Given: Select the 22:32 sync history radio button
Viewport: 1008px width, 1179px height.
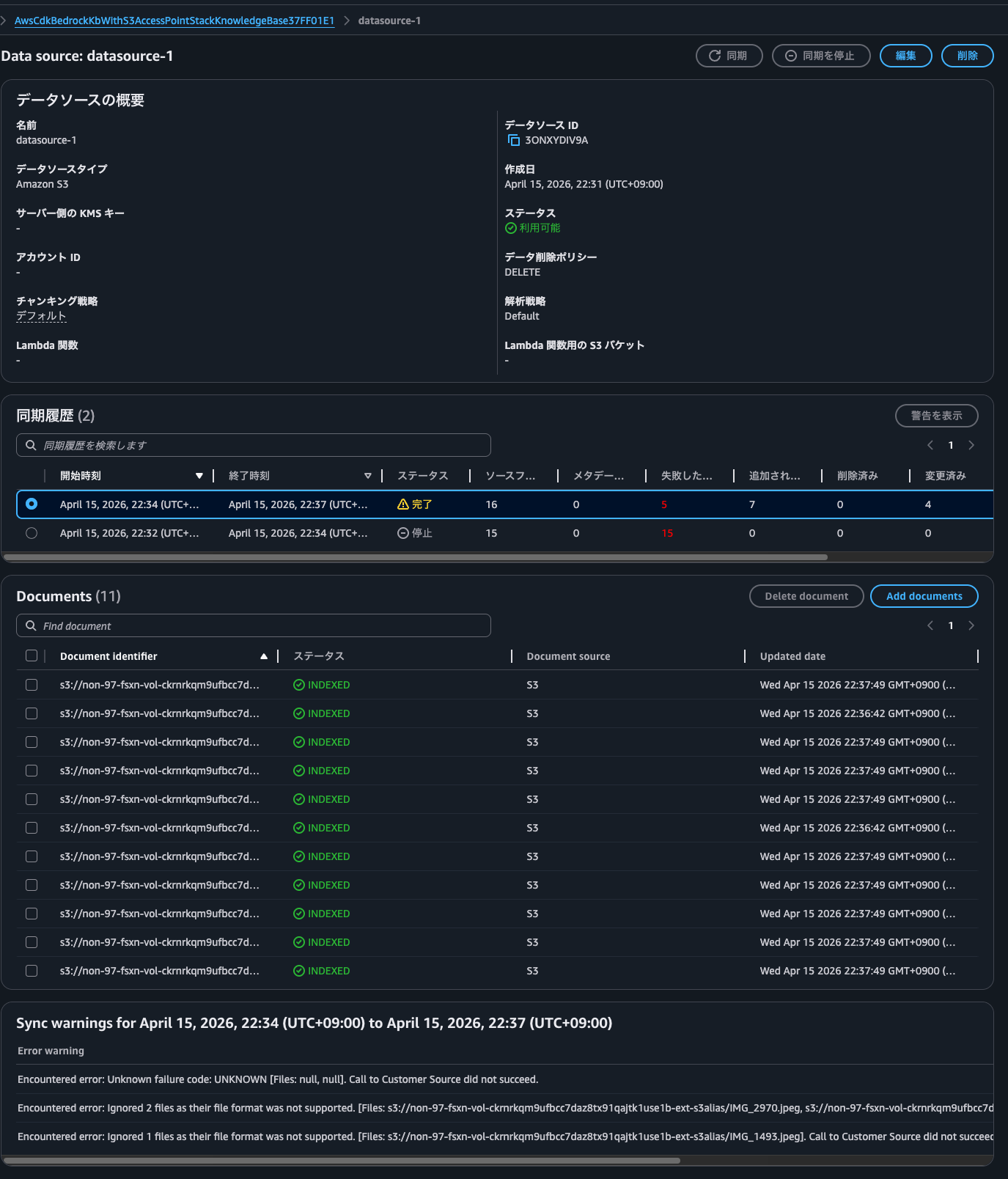Looking at the screenshot, I should pos(32,533).
